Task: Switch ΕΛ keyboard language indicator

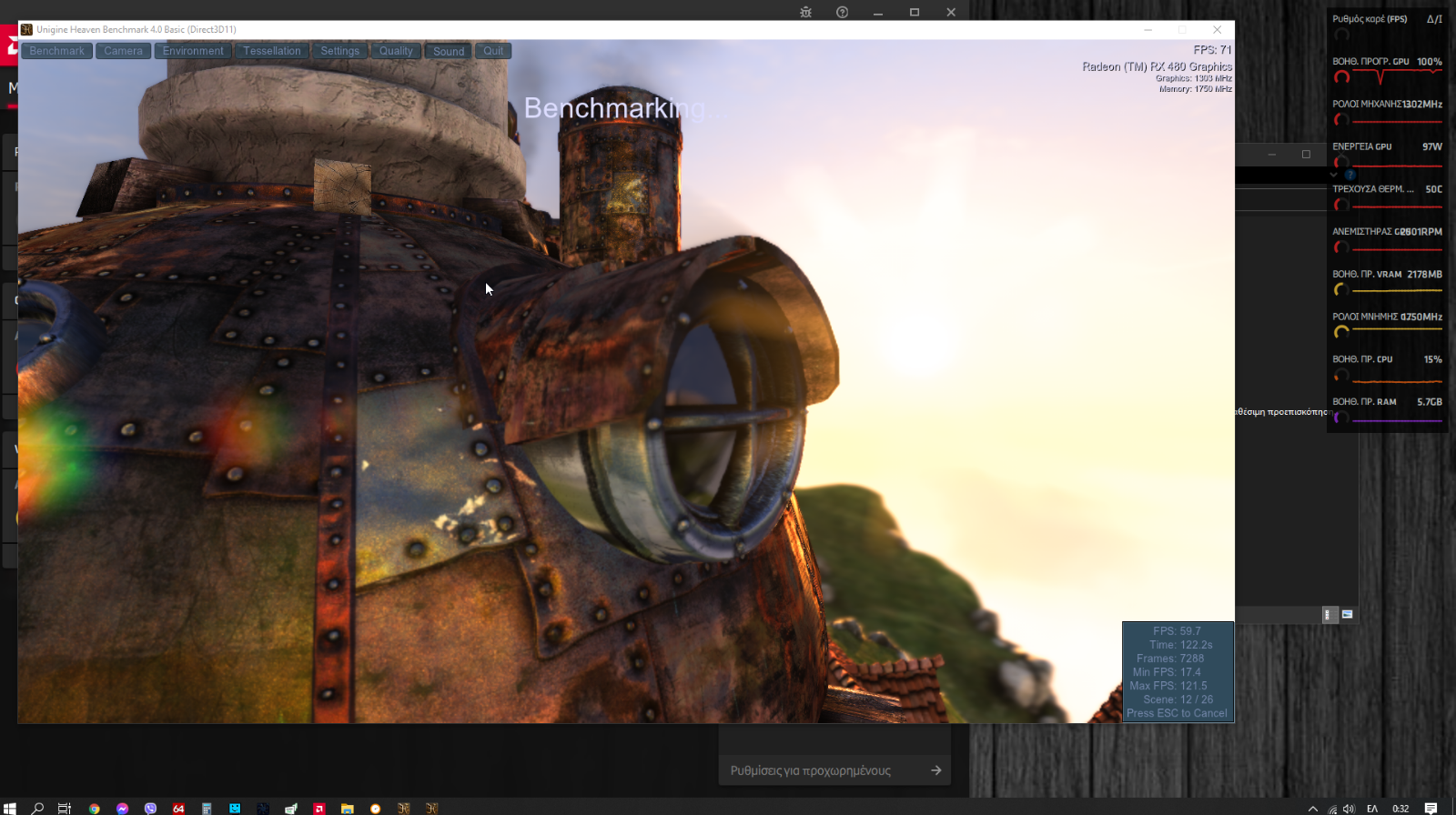Action: tap(1372, 809)
